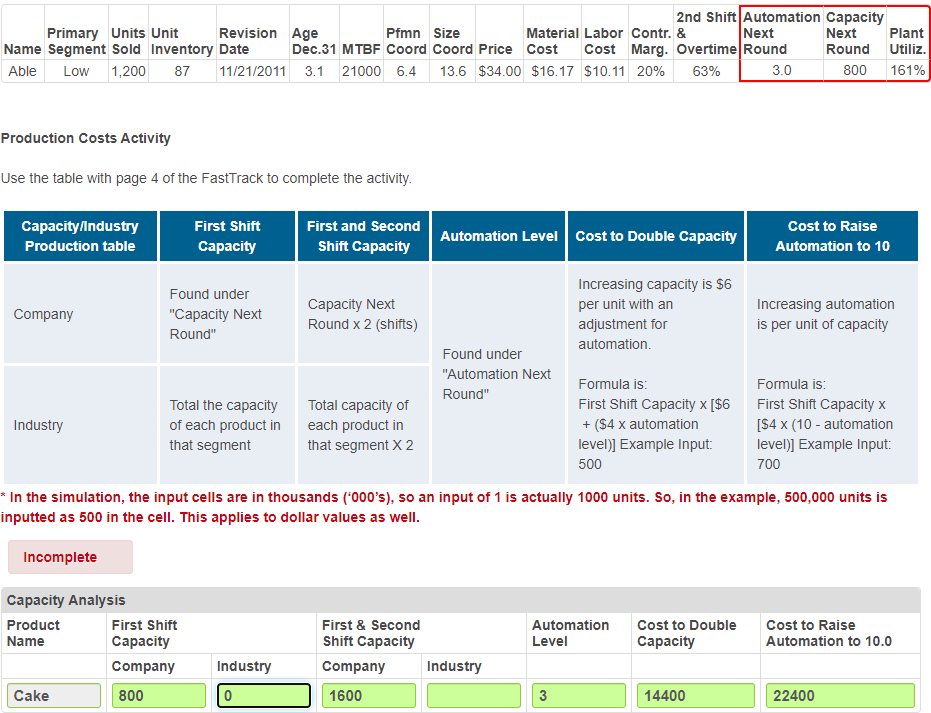Click the First Shift Company field containing 800

[x=159, y=695]
